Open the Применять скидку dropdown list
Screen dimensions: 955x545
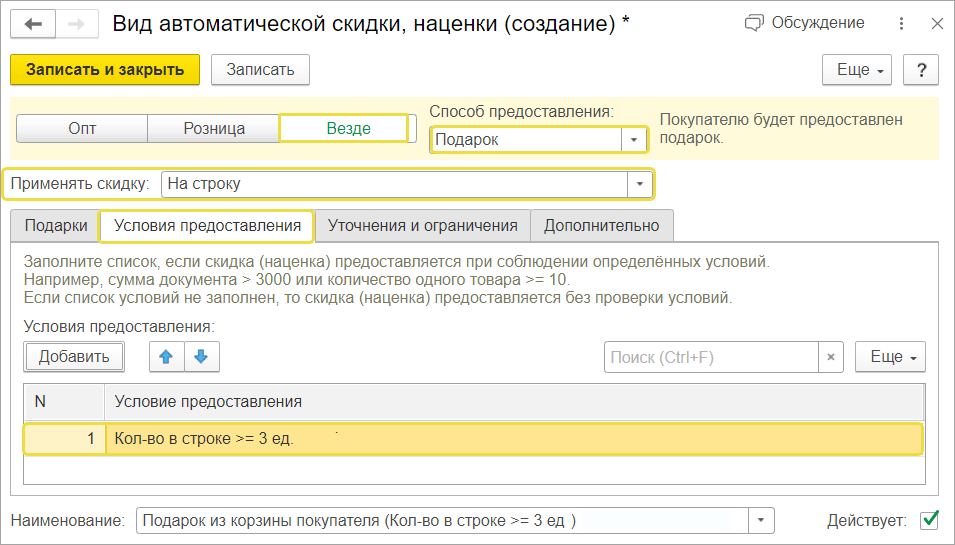pos(640,184)
